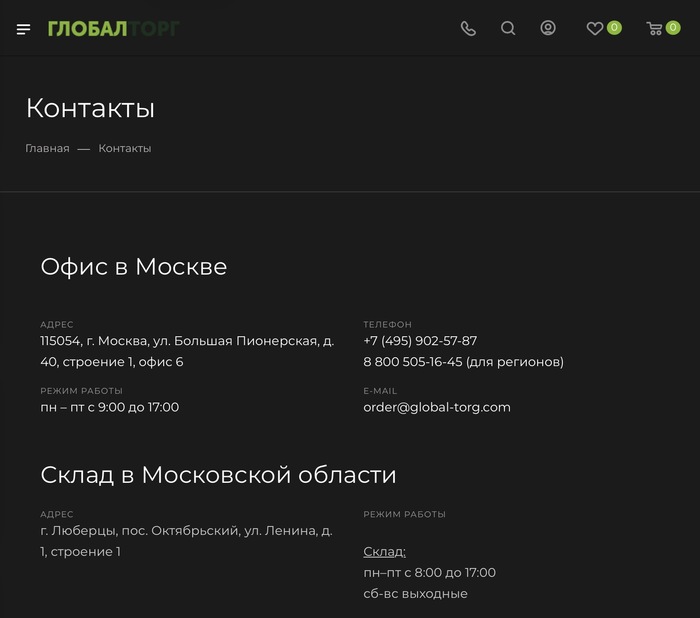The height and width of the screenshot is (618, 700).
Task: Click the Офис в Москве heading
Action: click(x=133, y=267)
